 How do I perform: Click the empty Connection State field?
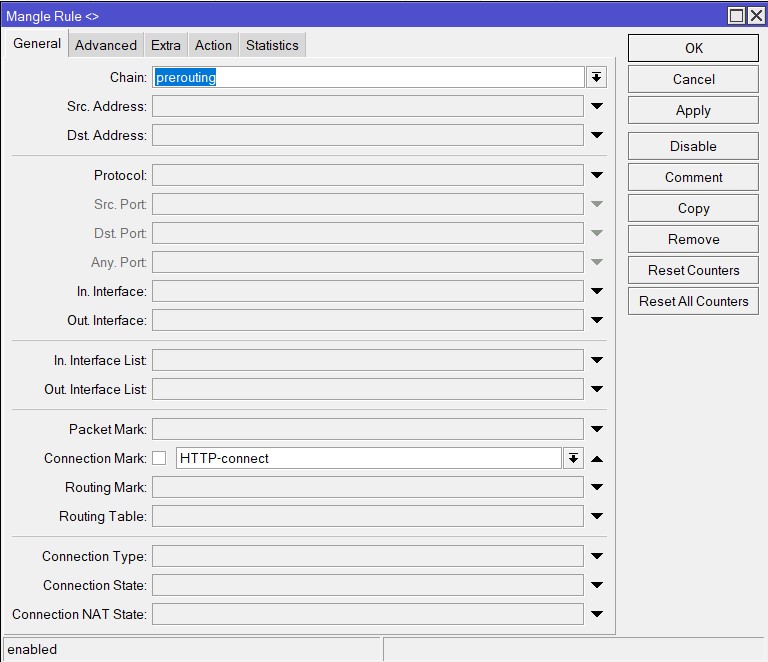pyautogui.click(x=368, y=585)
